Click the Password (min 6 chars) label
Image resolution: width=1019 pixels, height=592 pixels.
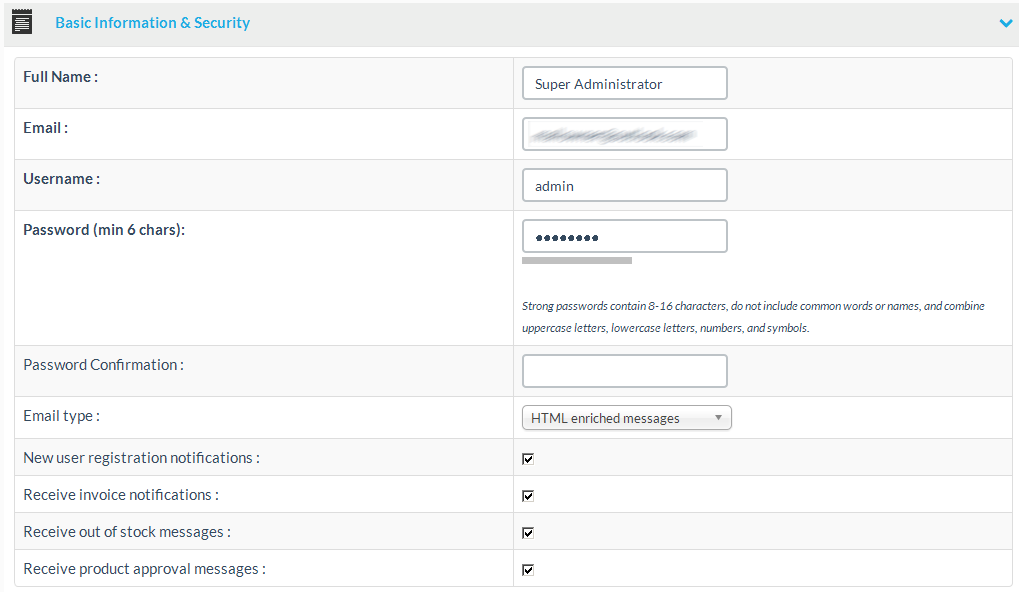click(104, 230)
